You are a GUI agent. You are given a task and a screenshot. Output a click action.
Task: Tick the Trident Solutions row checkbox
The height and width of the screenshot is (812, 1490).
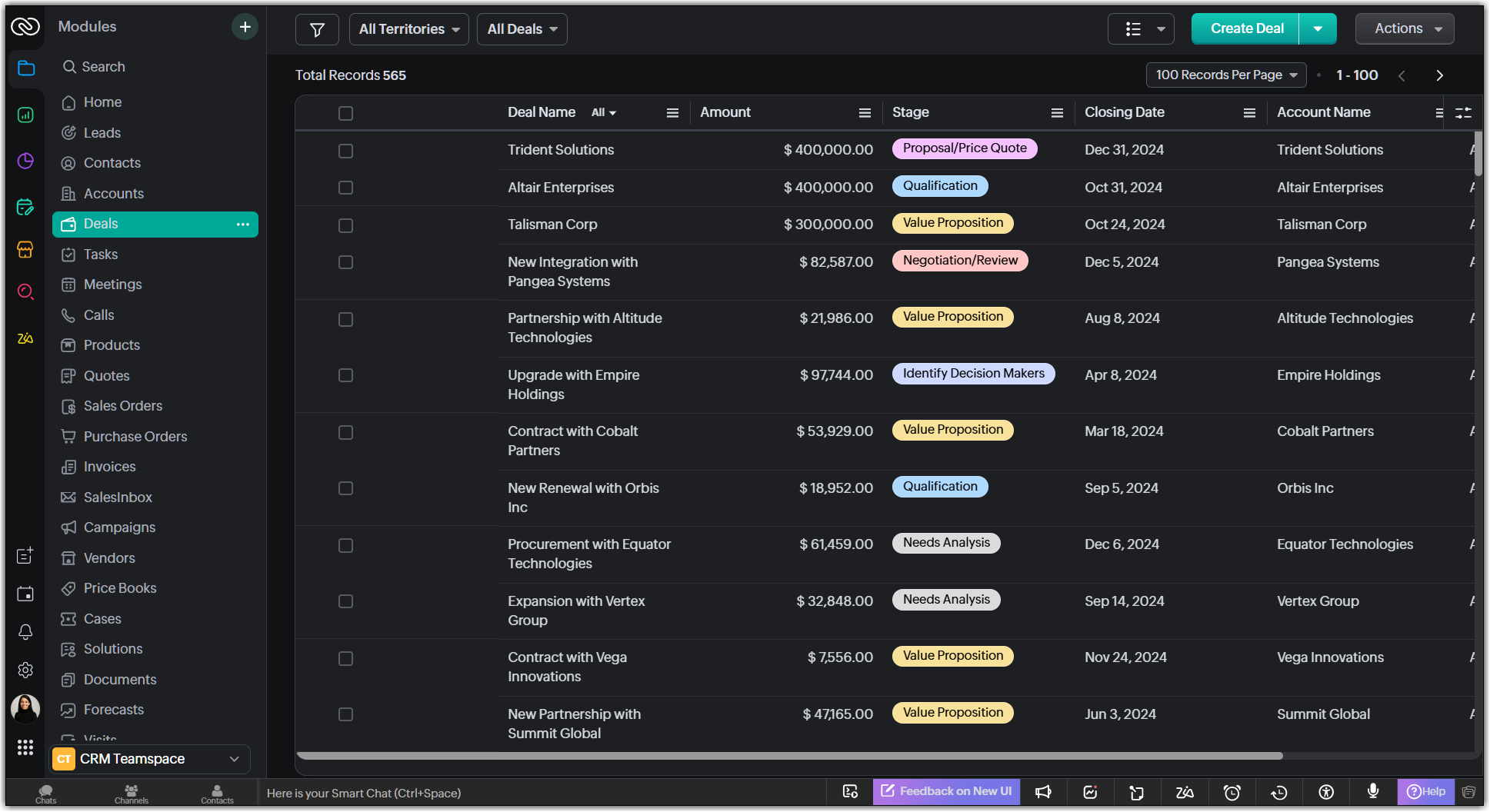[346, 151]
